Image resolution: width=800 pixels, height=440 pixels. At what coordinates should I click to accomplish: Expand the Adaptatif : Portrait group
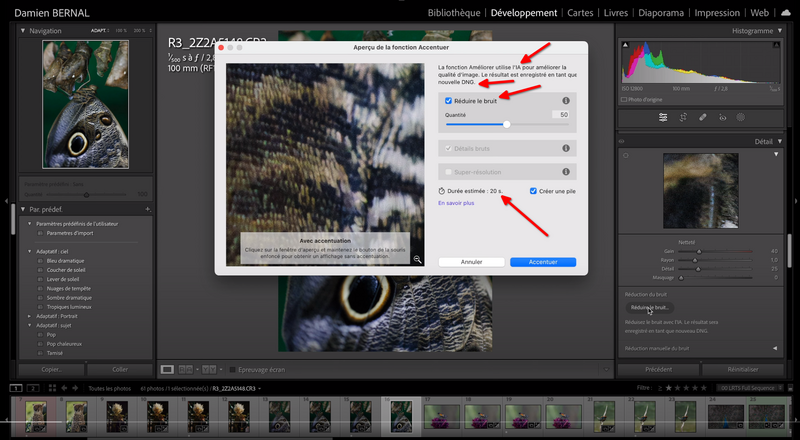point(30,316)
